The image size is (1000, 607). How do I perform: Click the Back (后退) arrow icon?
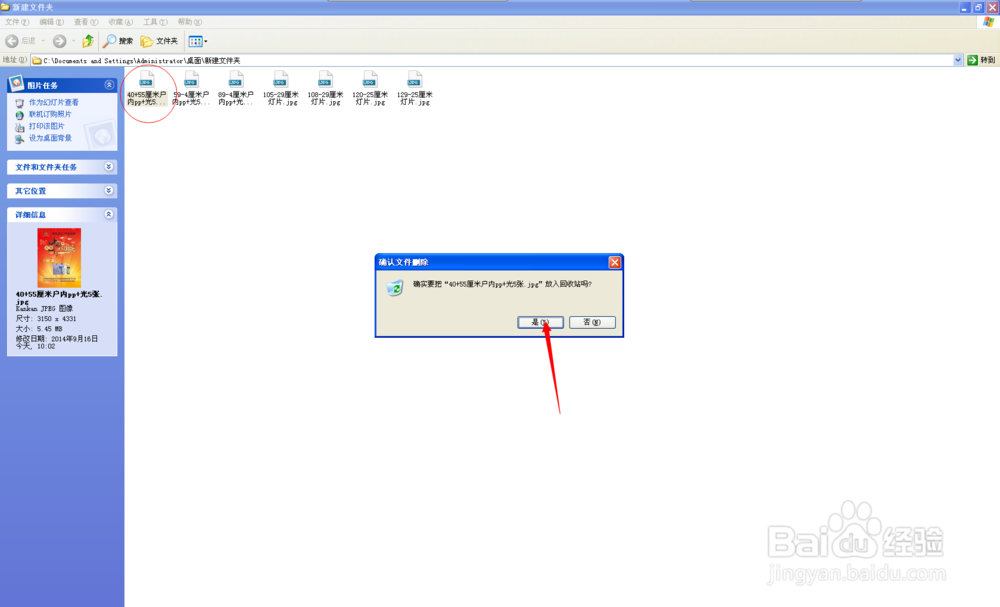[11, 41]
